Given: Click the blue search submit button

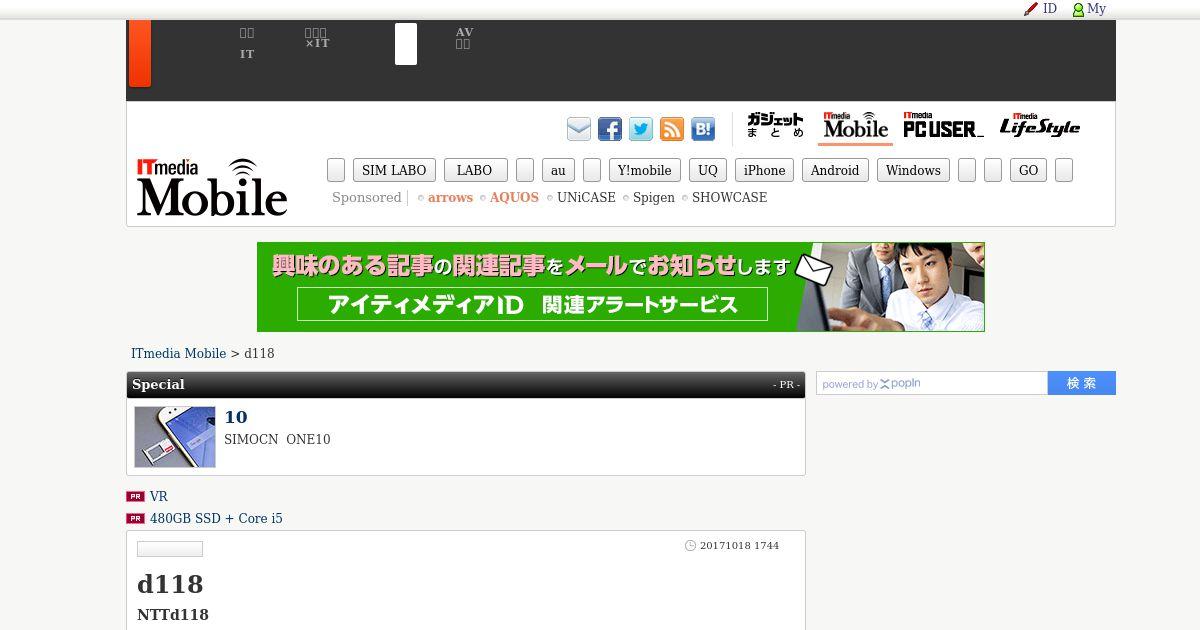Looking at the screenshot, I should (x=1082, y=383).
